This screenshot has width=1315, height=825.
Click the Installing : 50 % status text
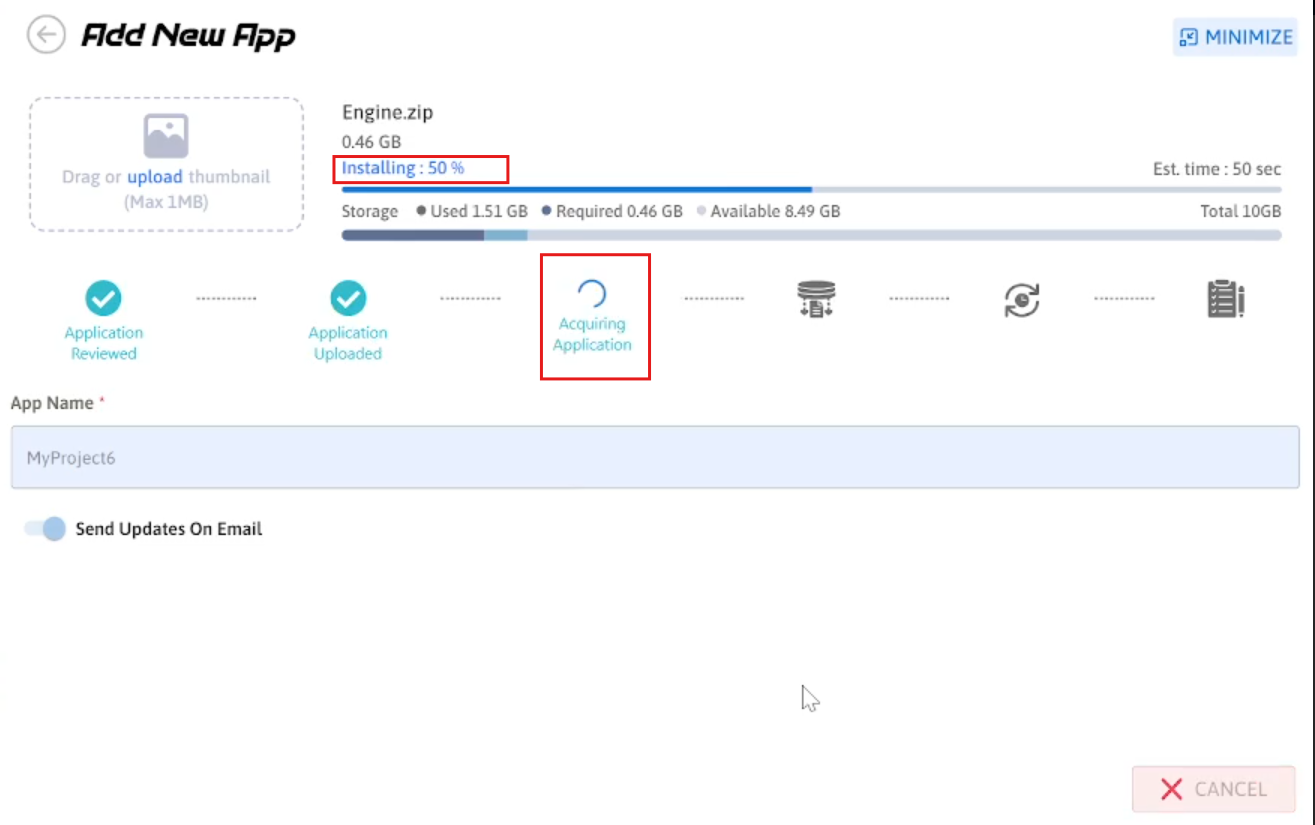coord(403,168)
